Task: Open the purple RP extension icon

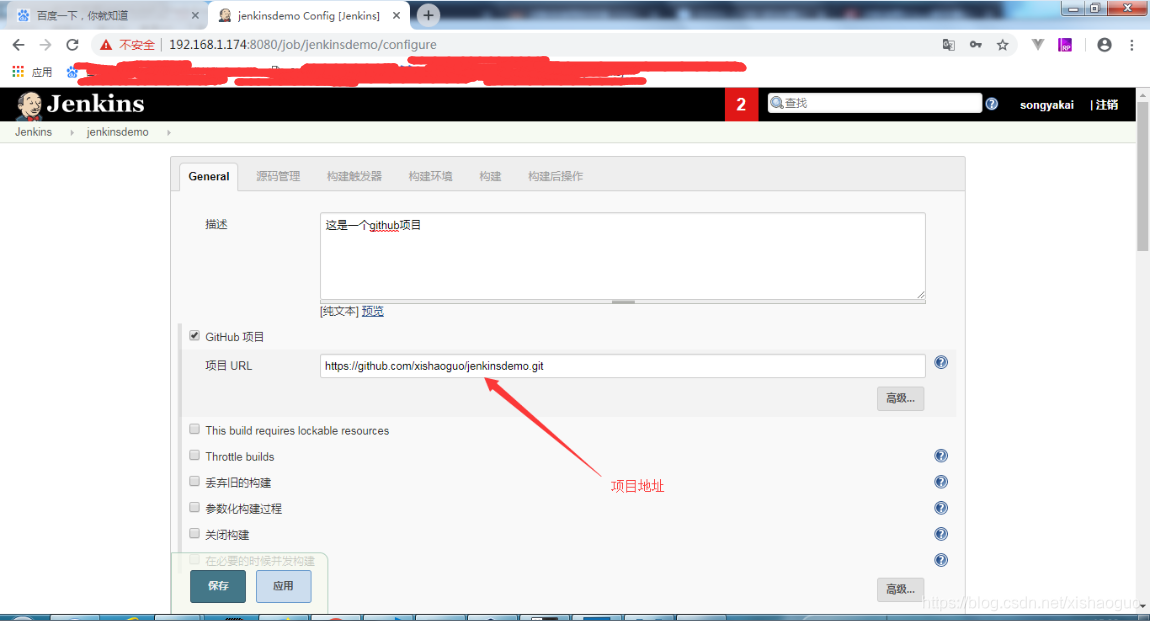Action: tap(1065, 45)
